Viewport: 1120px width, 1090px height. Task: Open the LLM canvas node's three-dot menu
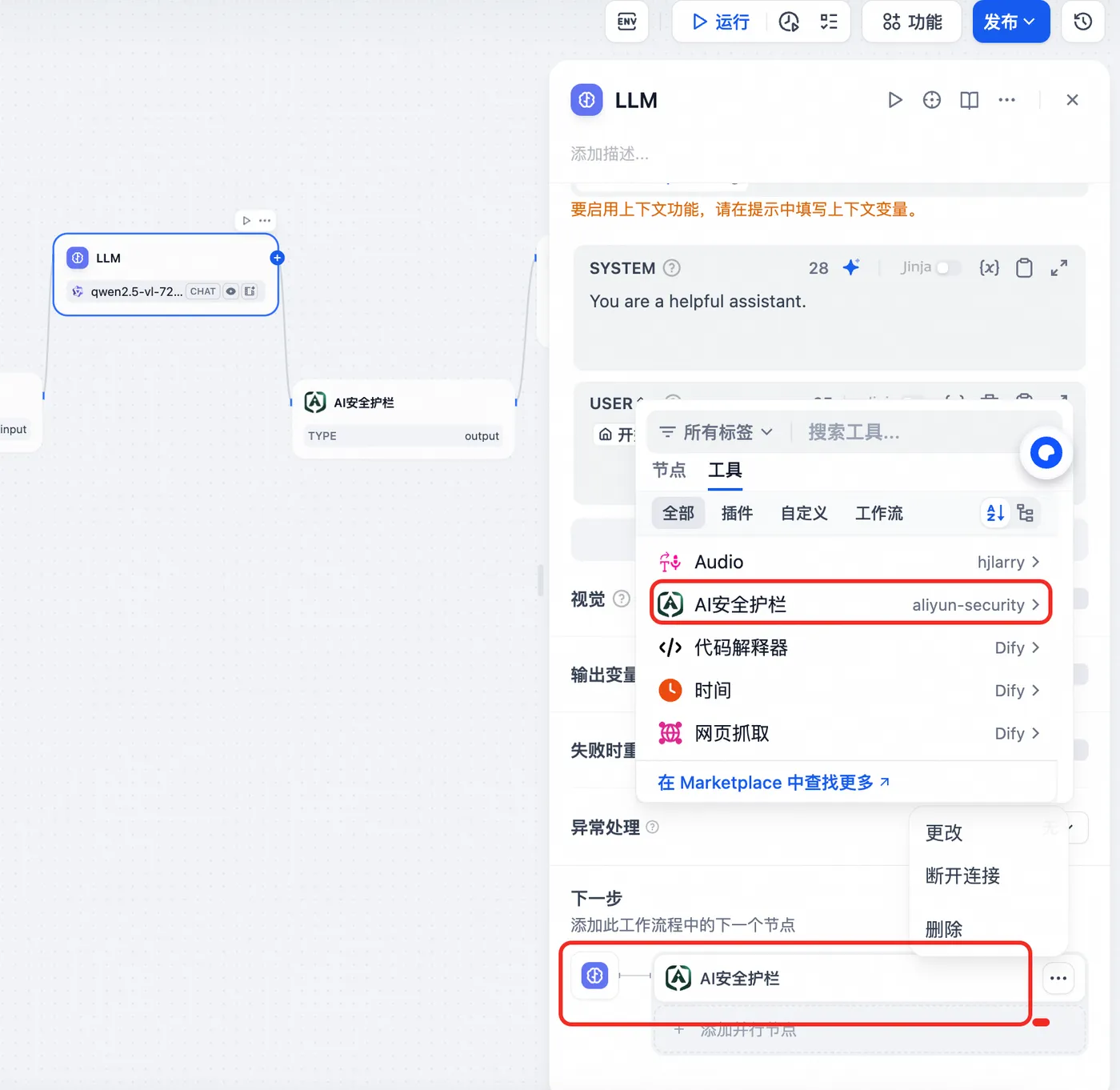click(265, 220)
